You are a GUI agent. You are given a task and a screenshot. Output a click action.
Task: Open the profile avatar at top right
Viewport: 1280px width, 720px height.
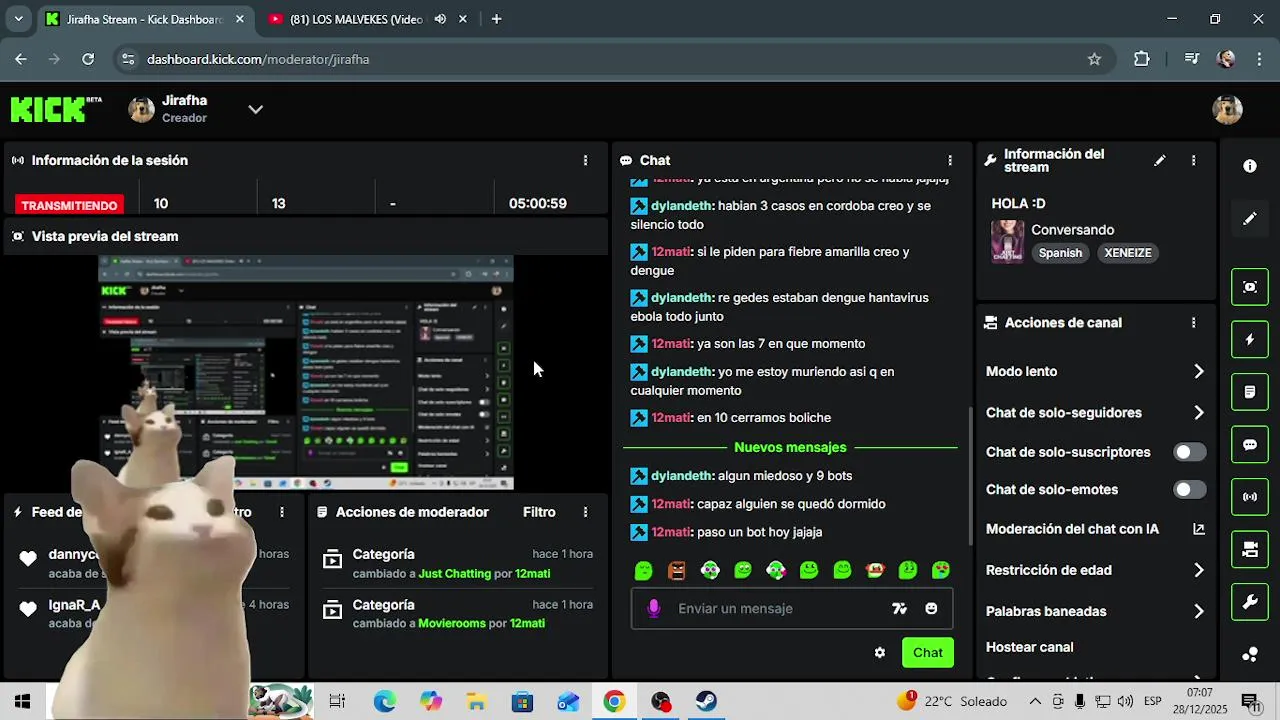(x=1227, y=109)
